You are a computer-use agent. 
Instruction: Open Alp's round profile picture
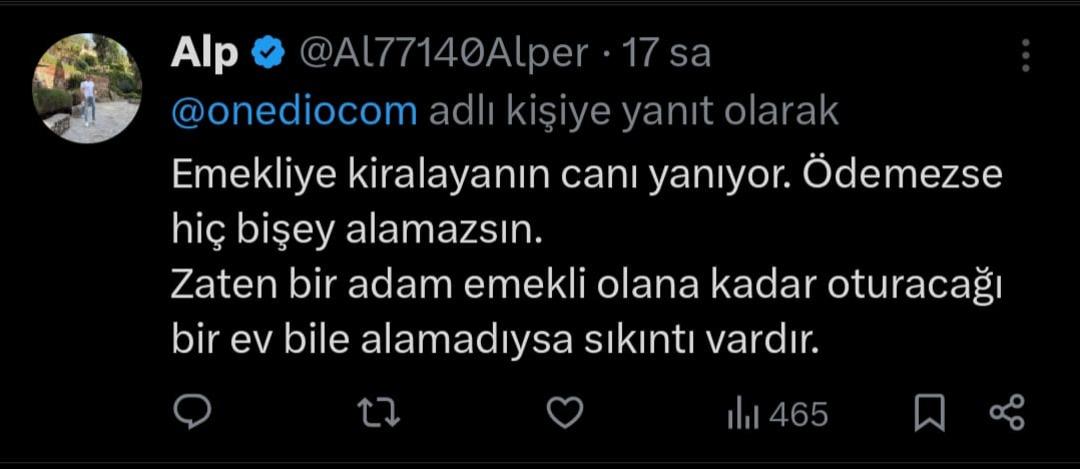[87, 88]
